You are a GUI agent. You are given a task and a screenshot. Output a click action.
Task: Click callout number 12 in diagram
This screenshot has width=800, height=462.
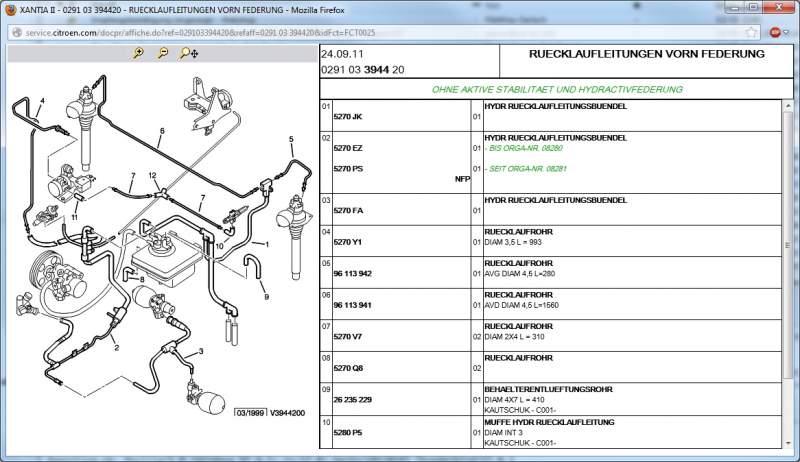tap(153, 175)
